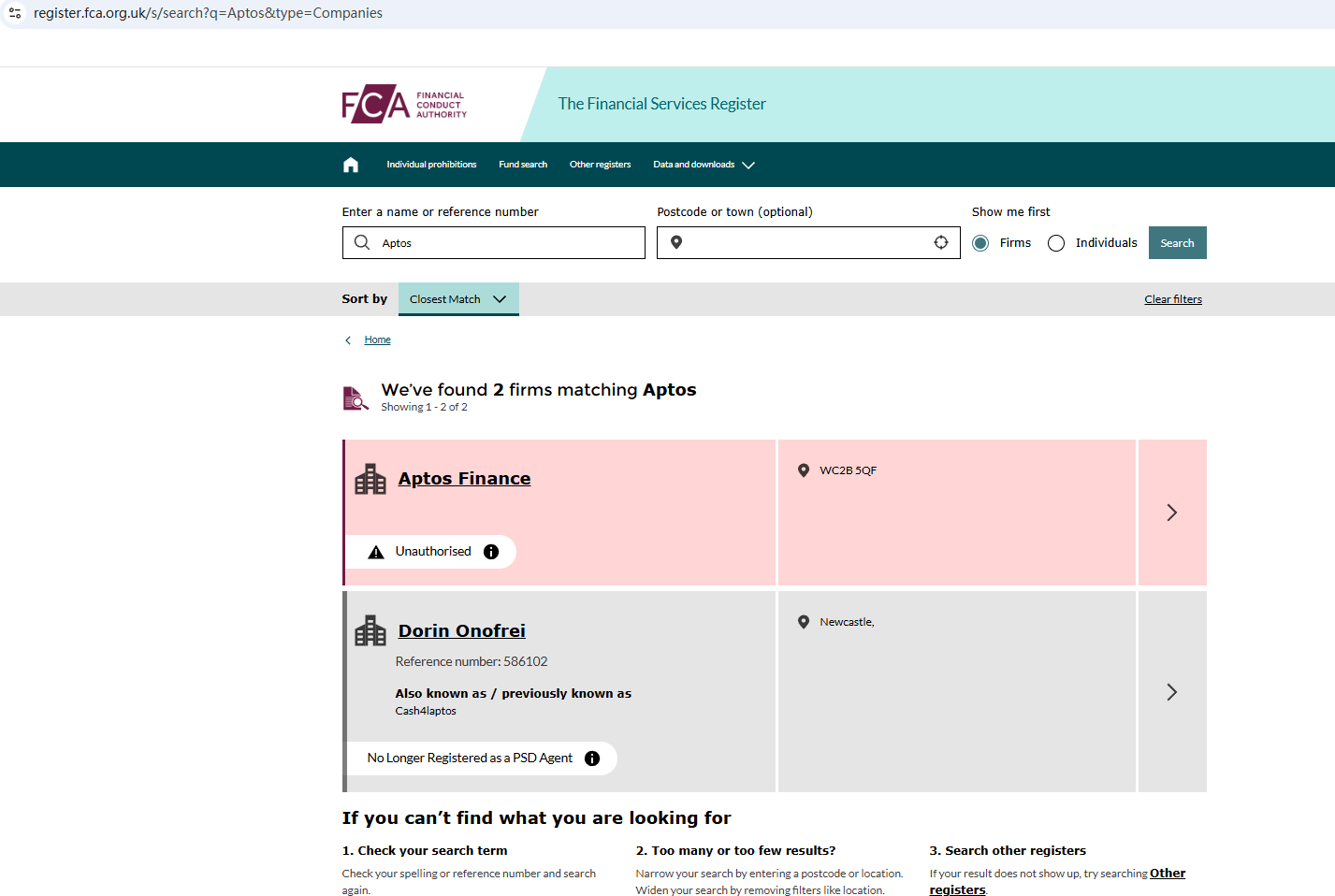Click the WC2B 5QF postcode text
The image size is (1335, 896).
849,470
